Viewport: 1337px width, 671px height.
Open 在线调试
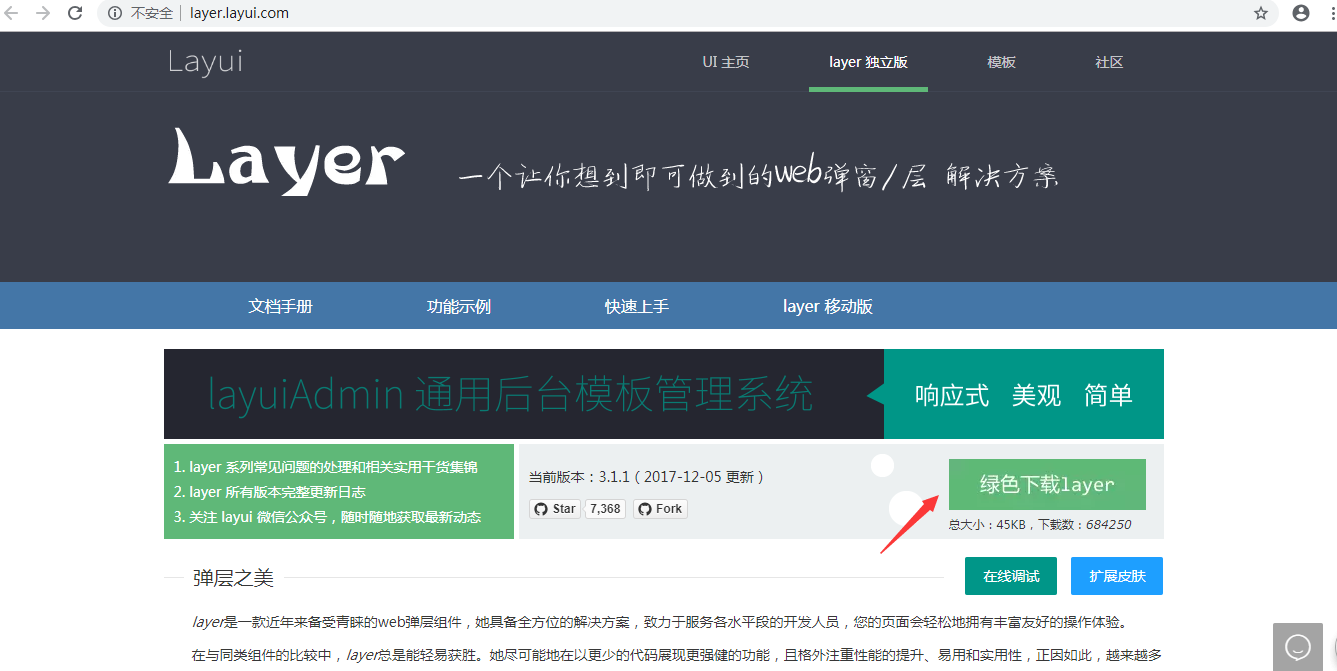[x=1010, y=576]
